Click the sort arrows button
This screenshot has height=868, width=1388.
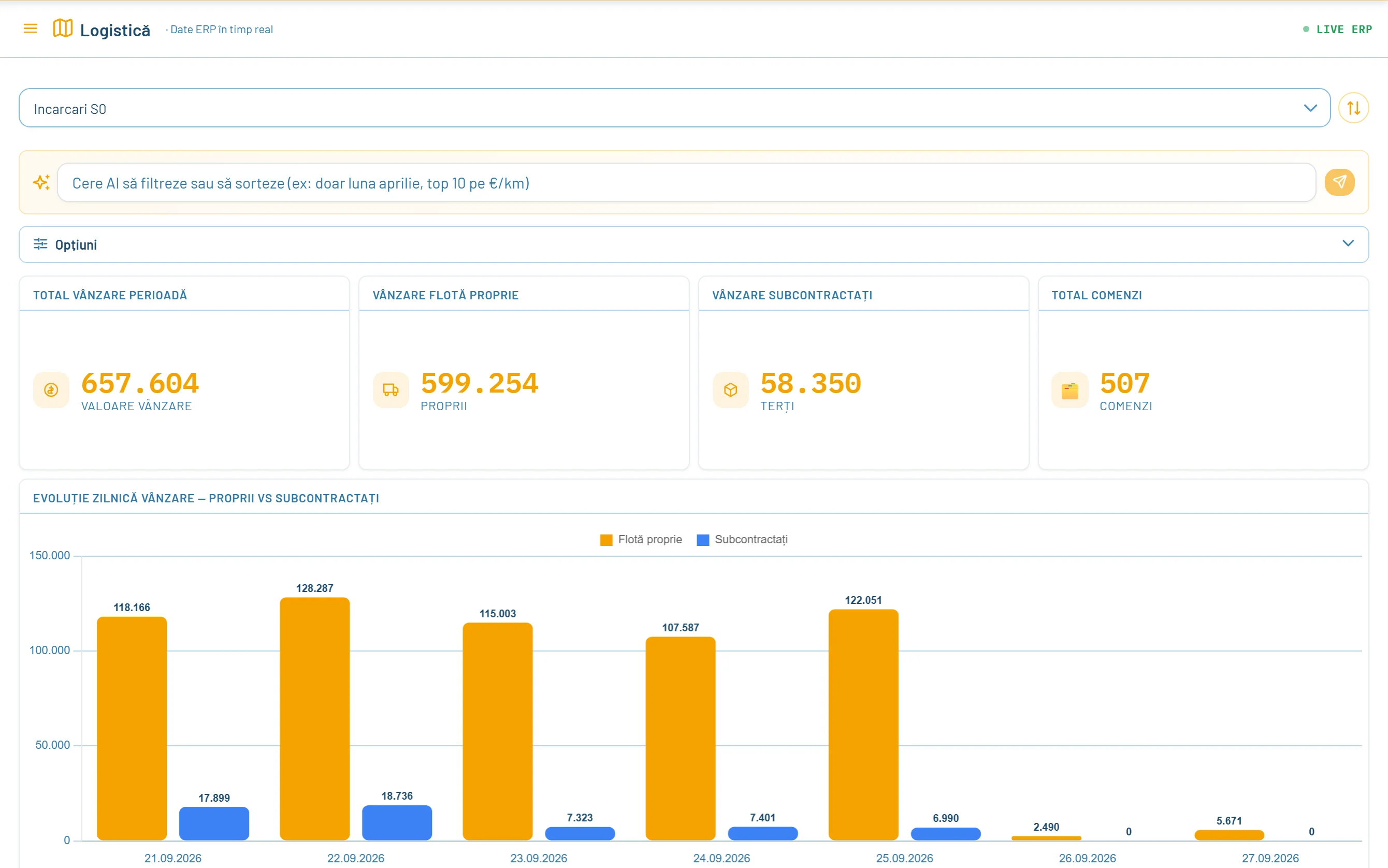point(1353,108)
